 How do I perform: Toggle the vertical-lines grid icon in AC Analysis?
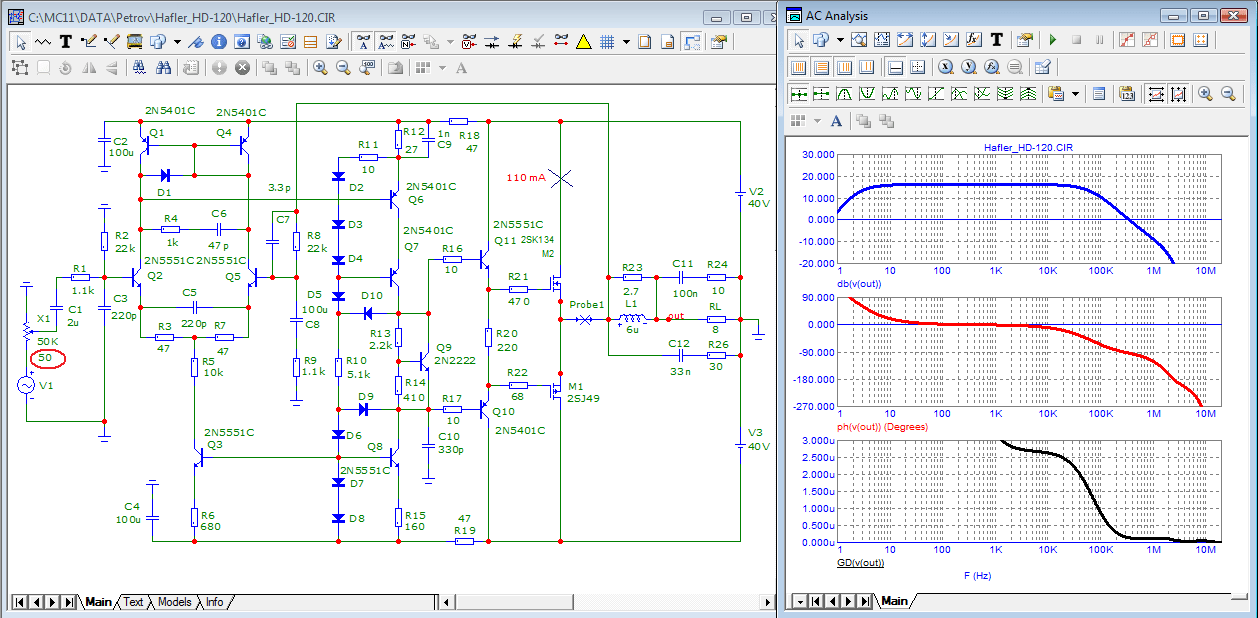click(x=798, y=67)
